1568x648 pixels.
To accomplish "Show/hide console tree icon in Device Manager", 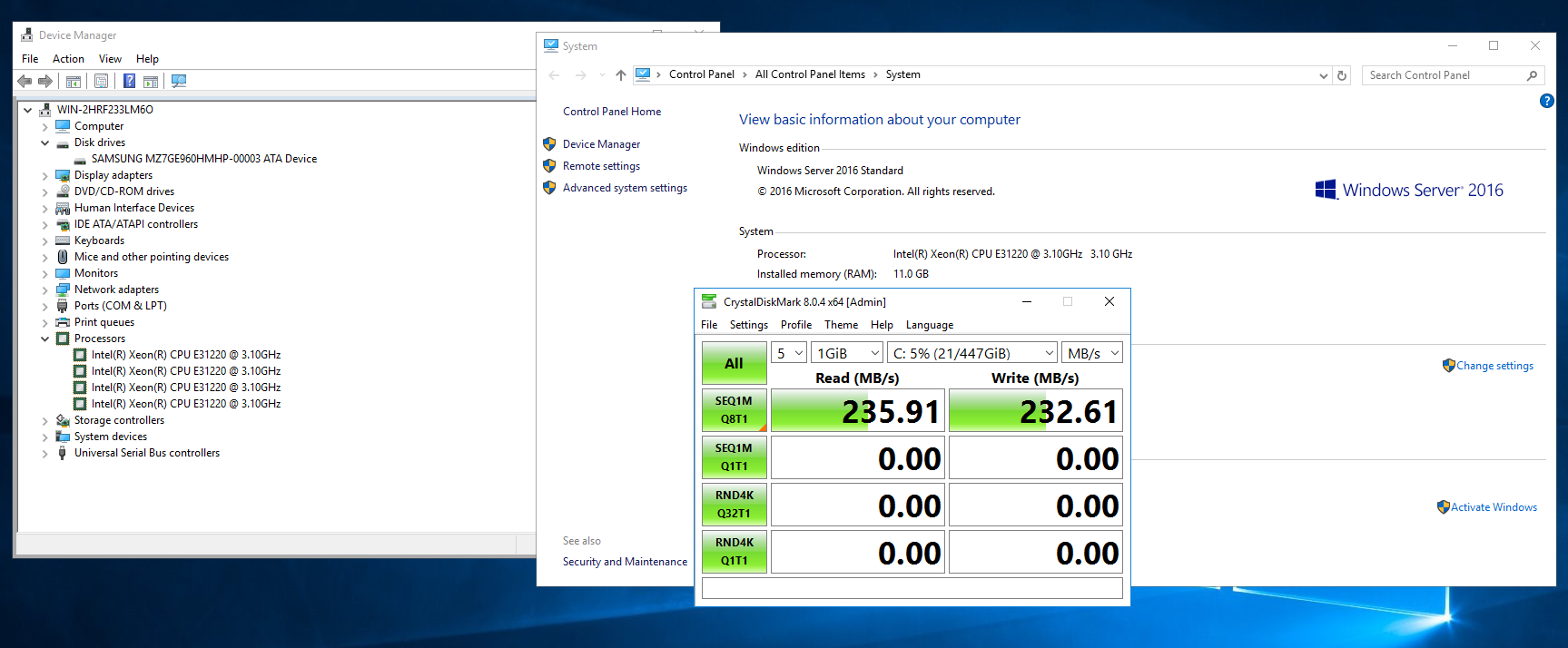I will (x=74, y=81).
